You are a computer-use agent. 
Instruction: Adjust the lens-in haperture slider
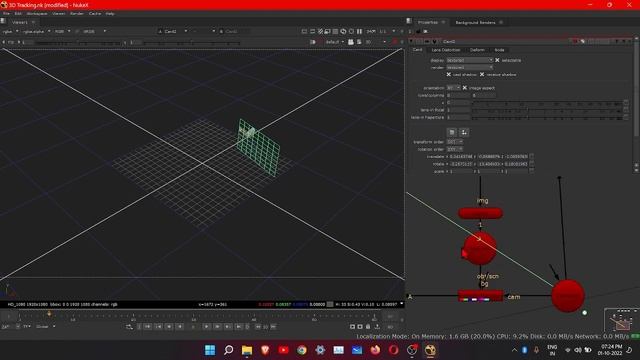point(548,117)
